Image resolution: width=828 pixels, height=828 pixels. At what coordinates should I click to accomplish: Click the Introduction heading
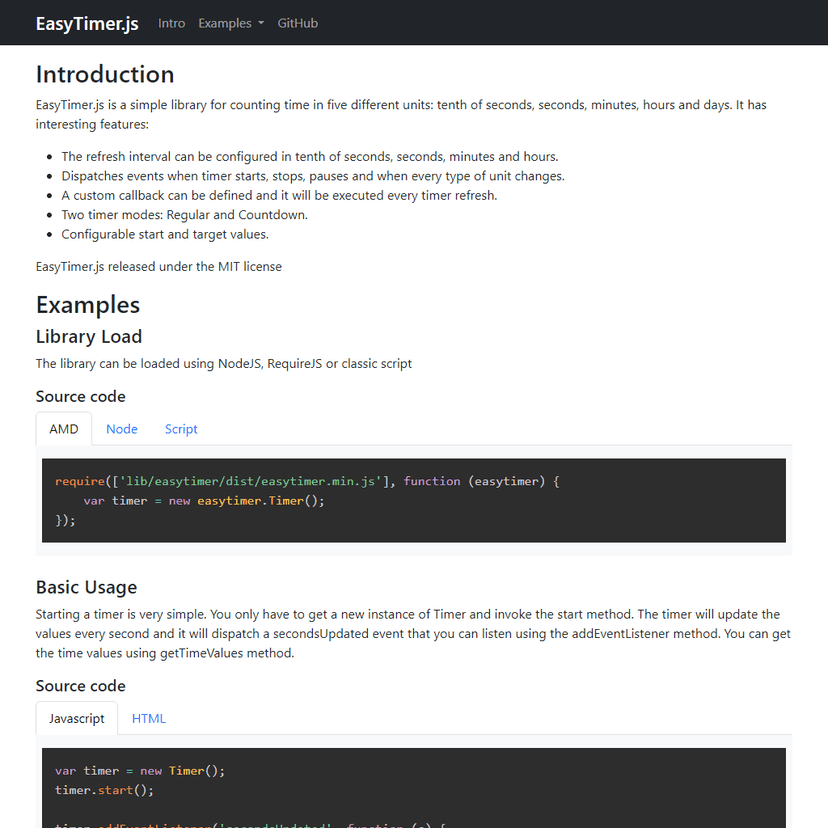(105, 74)
